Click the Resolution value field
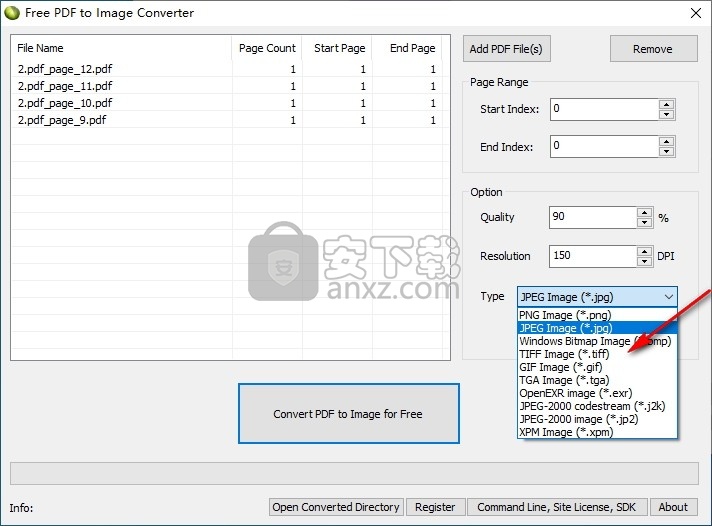The image size is (712, 526). [593, 256]
